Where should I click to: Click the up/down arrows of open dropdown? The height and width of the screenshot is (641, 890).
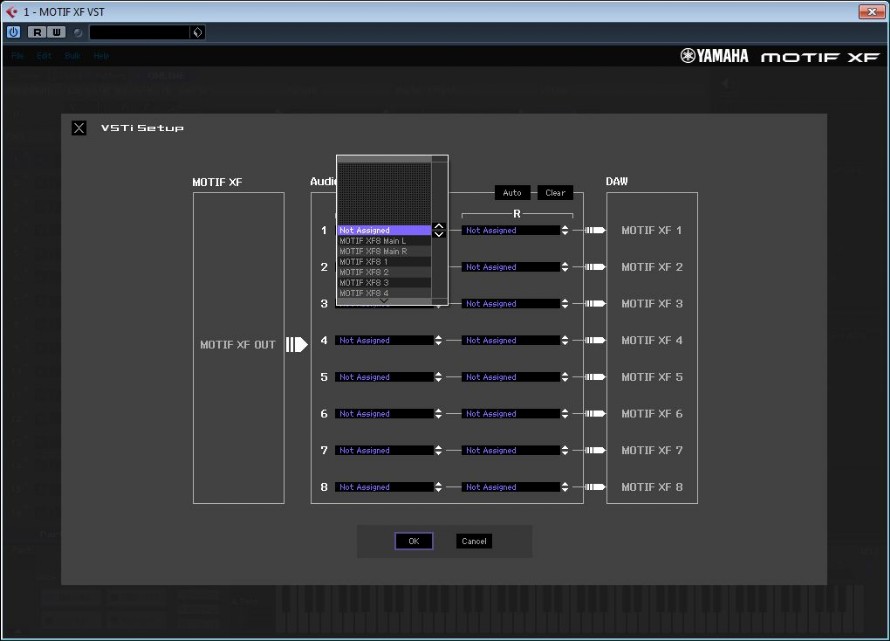438,230
